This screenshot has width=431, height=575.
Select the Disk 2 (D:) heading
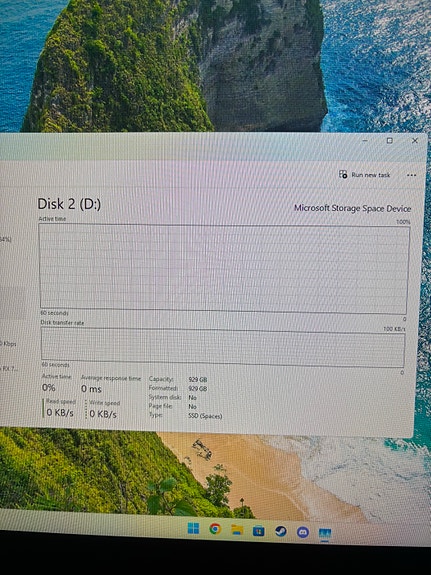(x=69, y=204)
